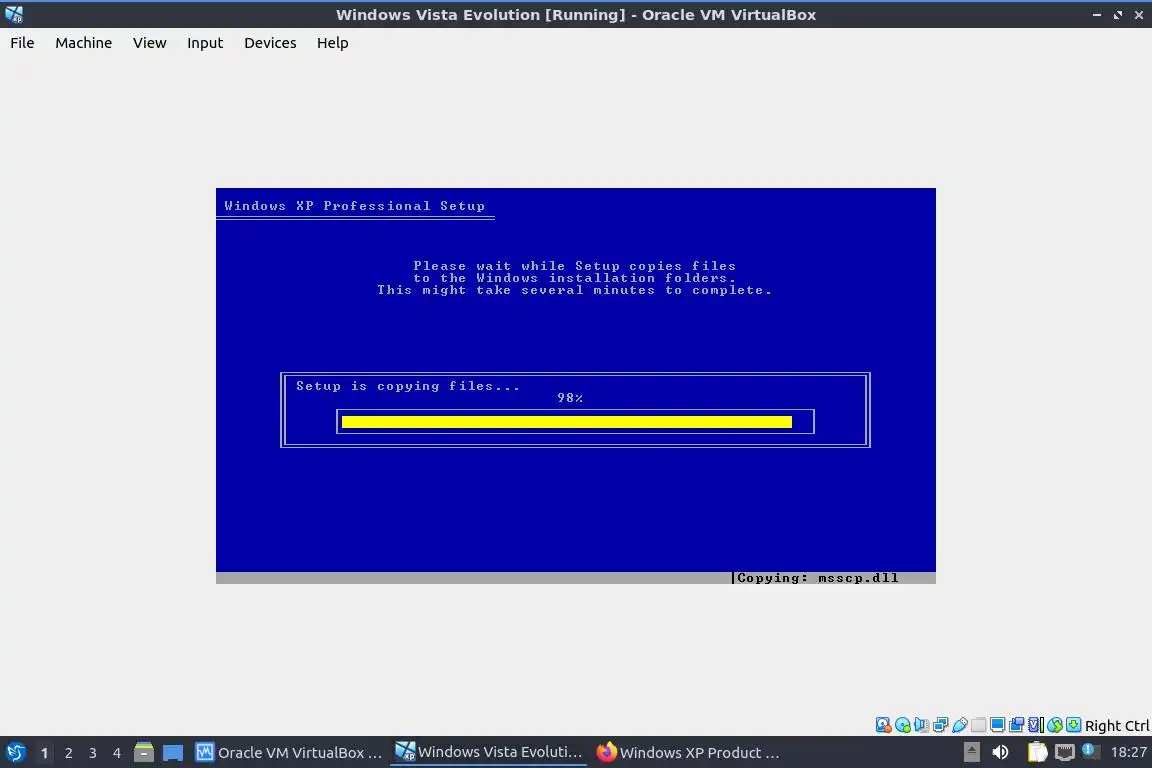Open the Machine menu
The image size is (1152, 768).
[84, 43]
